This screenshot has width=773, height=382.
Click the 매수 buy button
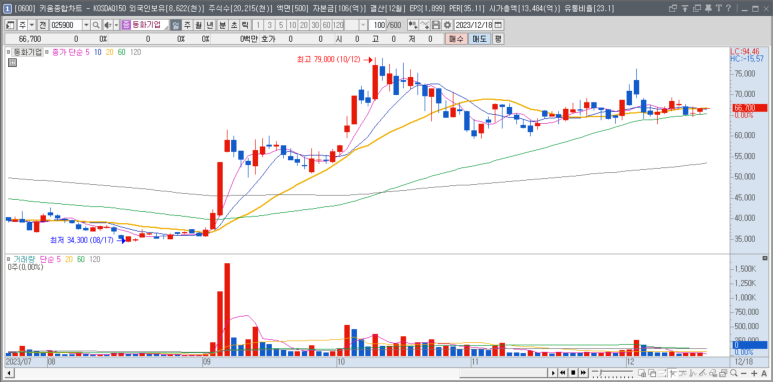(457, 39)
